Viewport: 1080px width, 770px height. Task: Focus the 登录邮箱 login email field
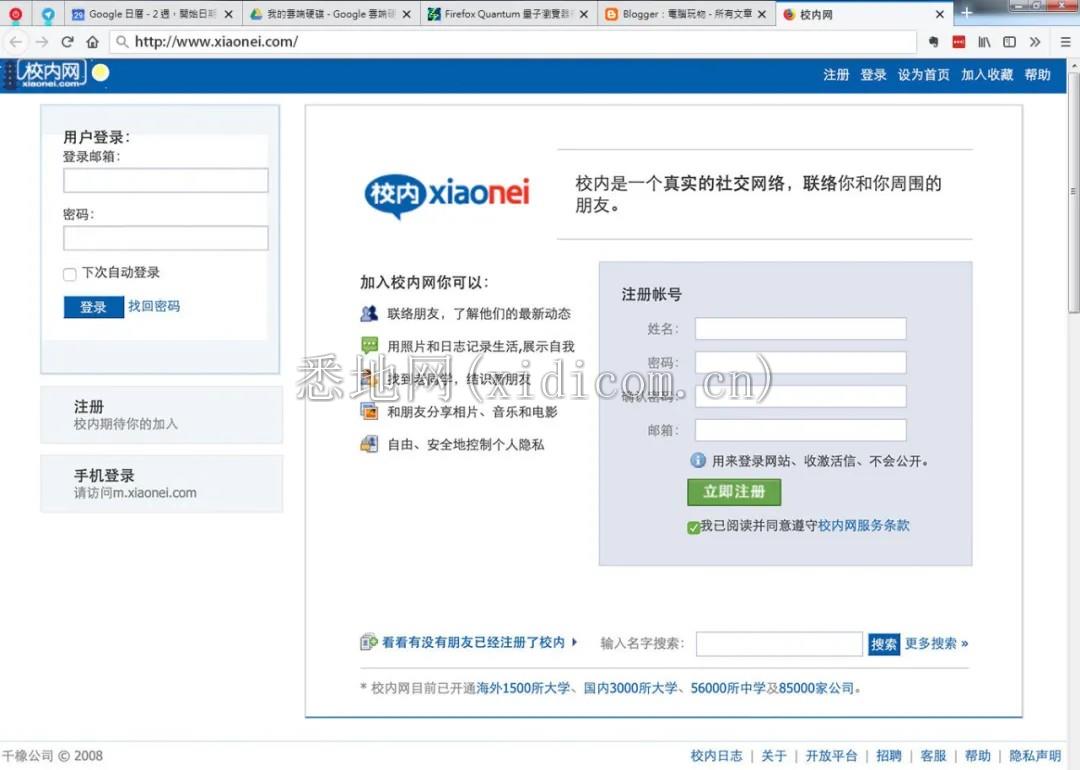click(x=165, y=180)
